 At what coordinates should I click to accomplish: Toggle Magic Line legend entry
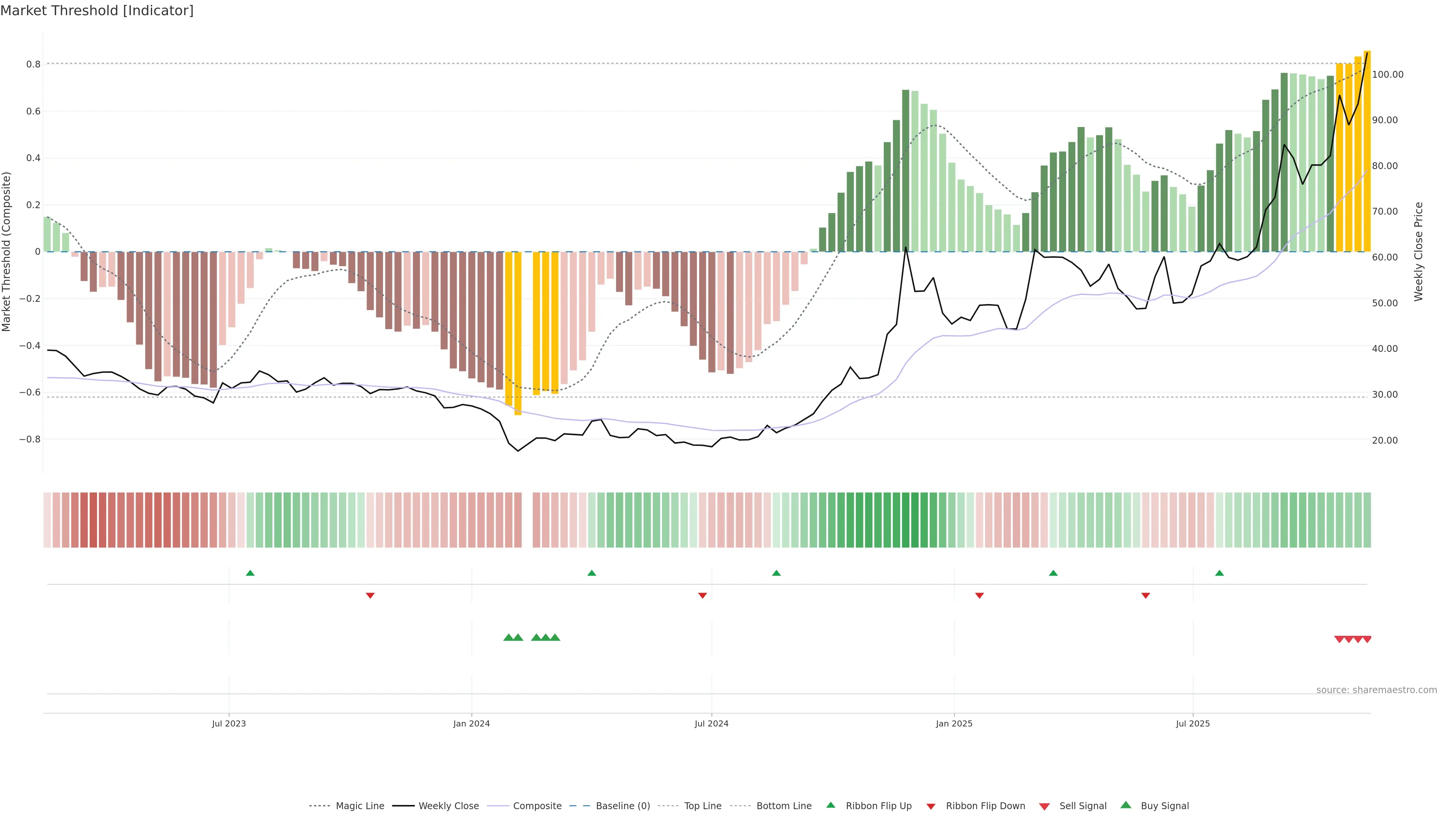click(x=359, y=806)
